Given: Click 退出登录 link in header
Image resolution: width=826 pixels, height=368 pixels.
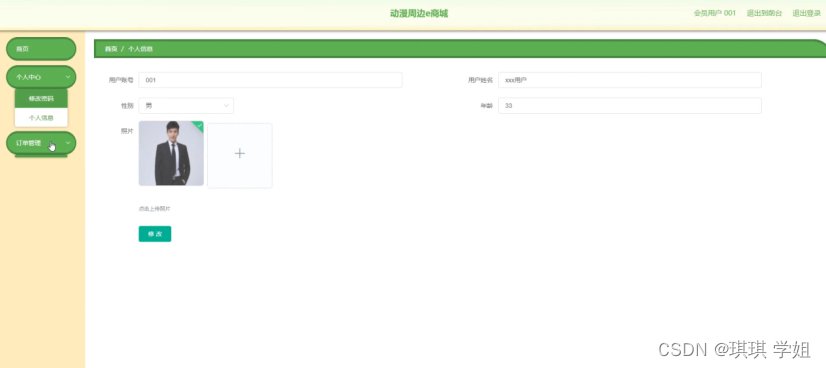Looking at the screenshot, I should click(x=807, y=13).
